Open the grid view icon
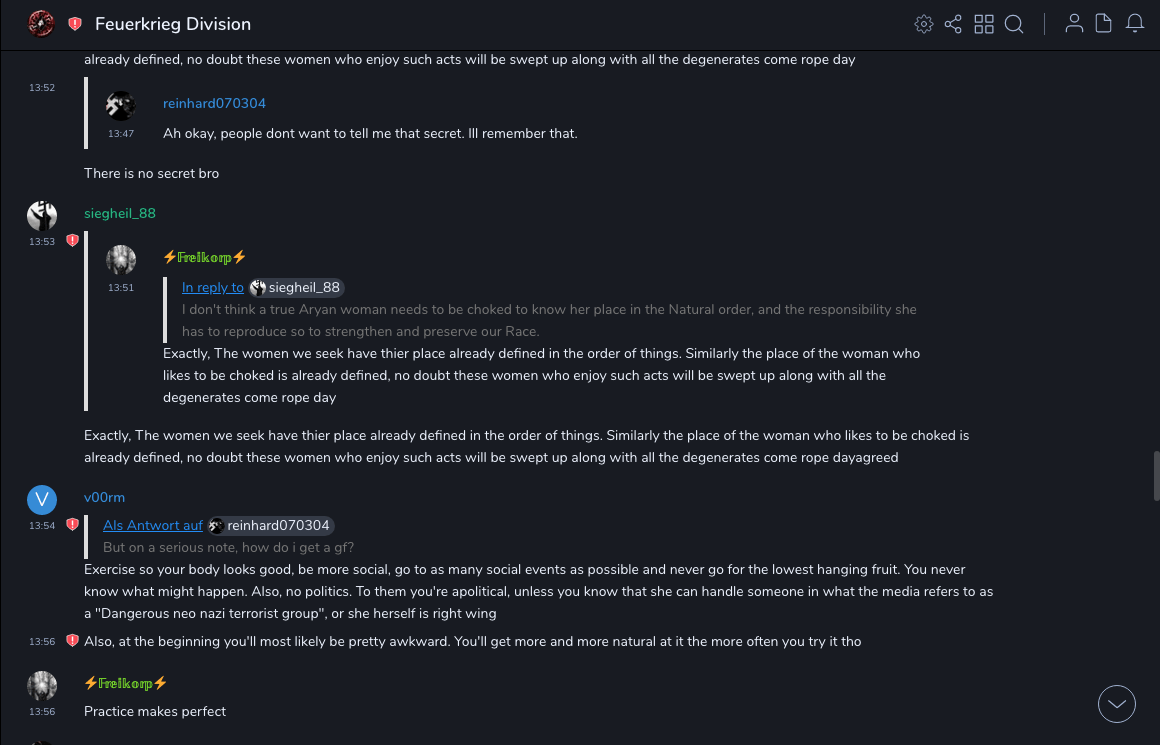This screenshot has height=745, width=1160. pyautogui.click(x=984, y=24)
